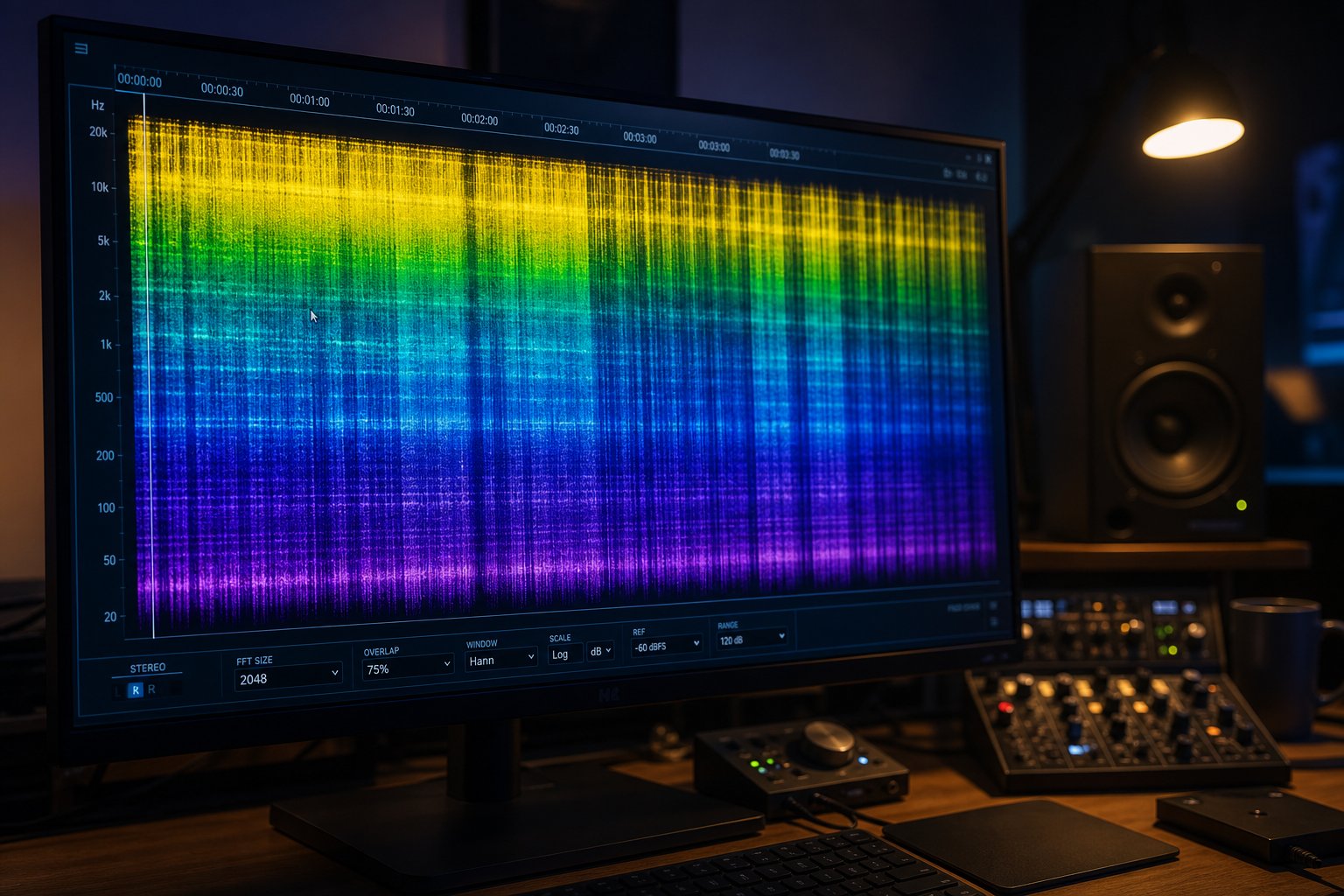Click the 50 frequency axis label

109,560
